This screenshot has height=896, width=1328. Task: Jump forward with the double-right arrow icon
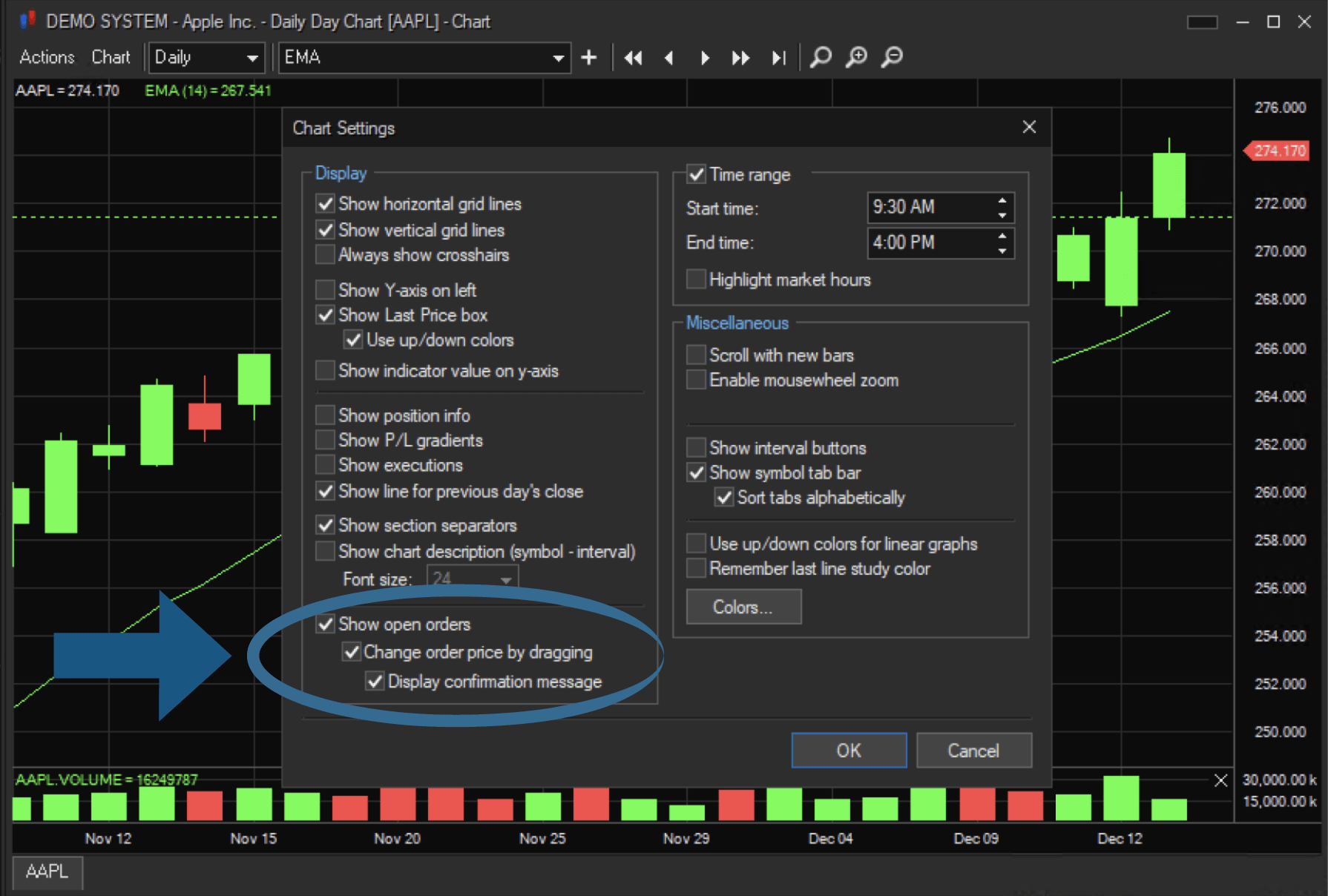tap(740, 57)
